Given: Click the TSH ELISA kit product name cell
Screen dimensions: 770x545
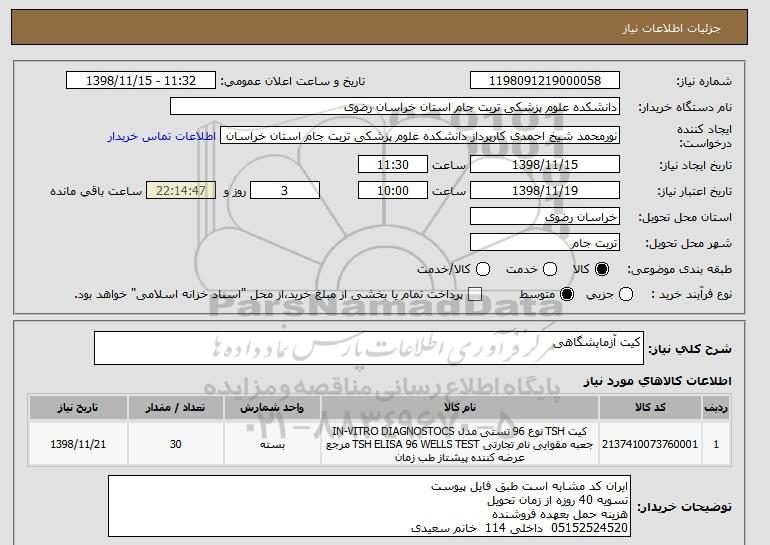Looking at the screenshot, I should point(460,444).
